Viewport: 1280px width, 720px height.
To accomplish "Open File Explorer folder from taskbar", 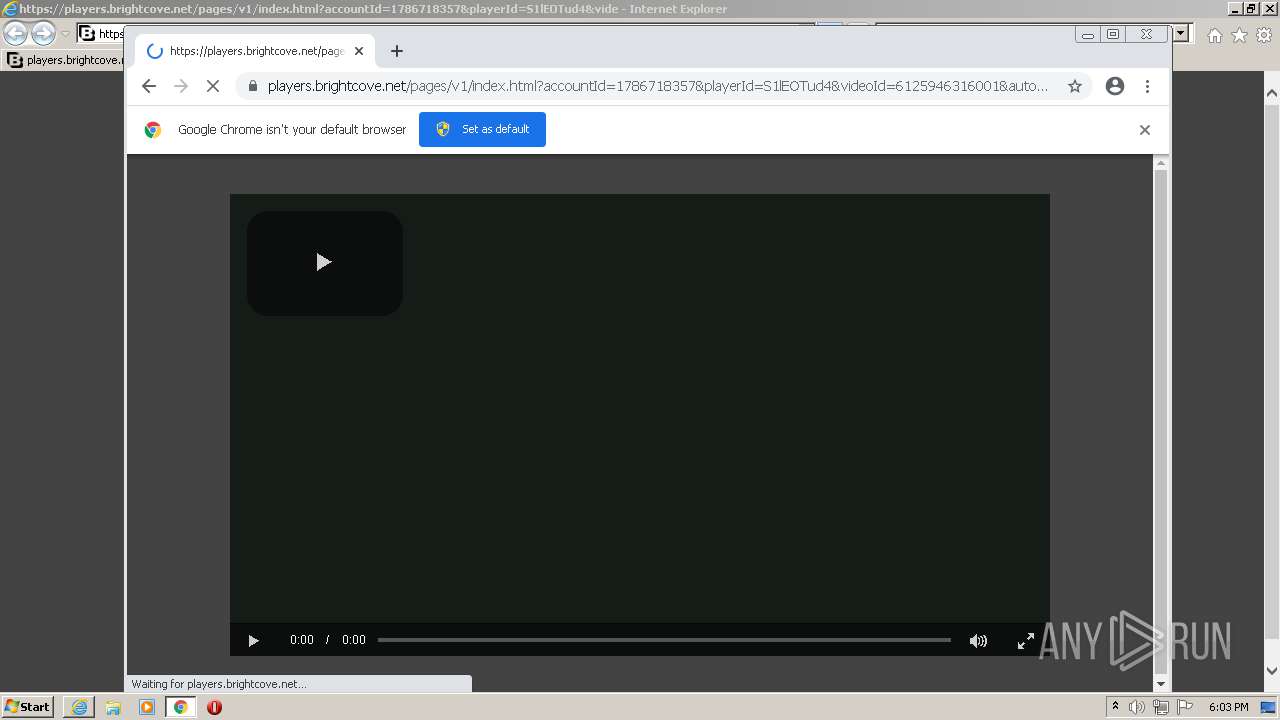I will tap(113, 707).
